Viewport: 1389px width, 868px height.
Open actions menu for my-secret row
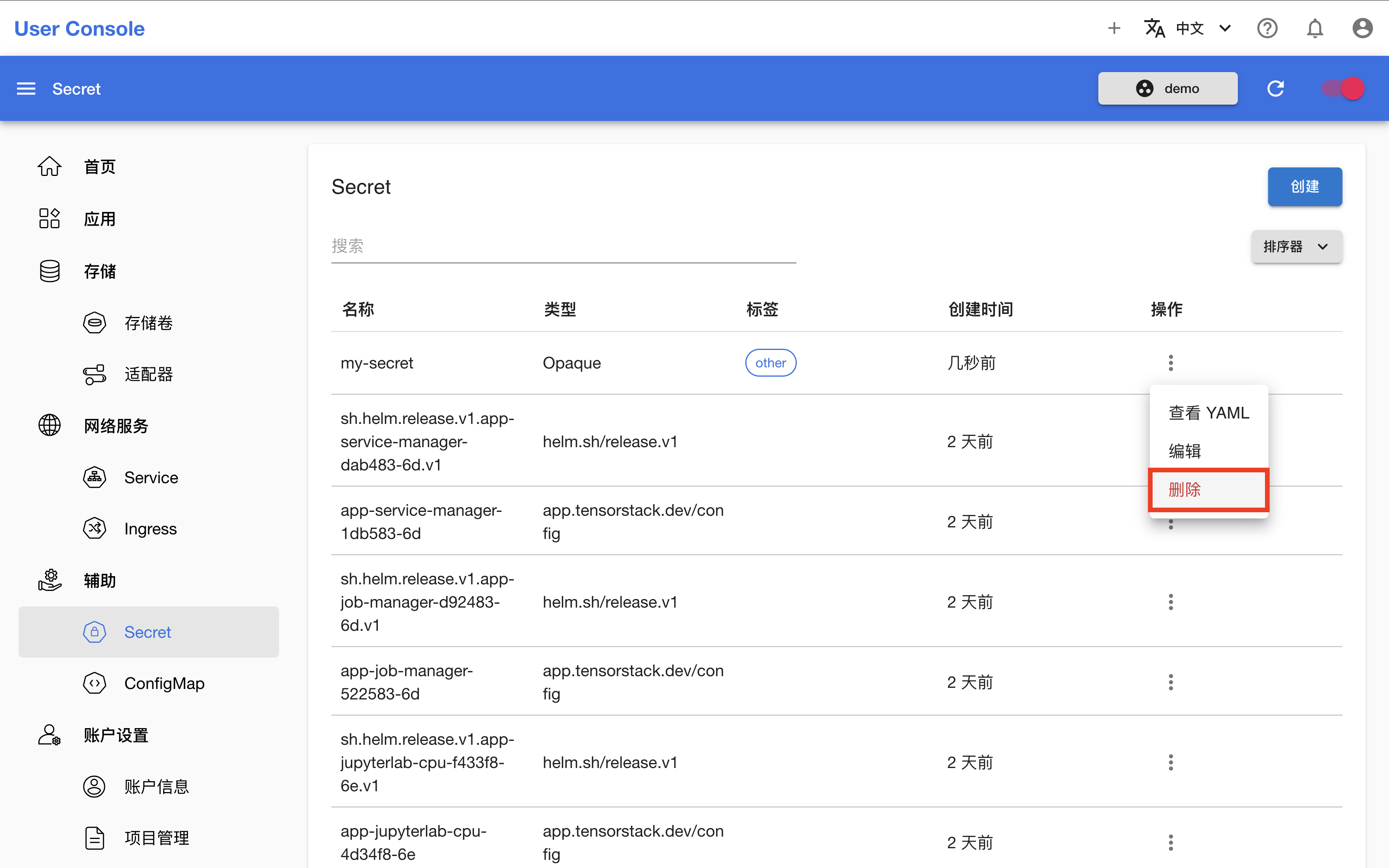point(1170,363)
